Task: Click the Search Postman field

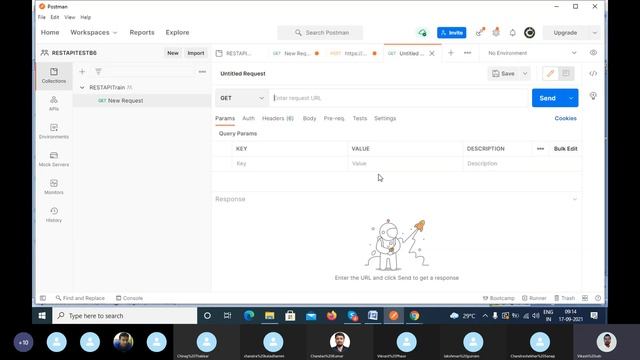Action: [x=320, y=33]
